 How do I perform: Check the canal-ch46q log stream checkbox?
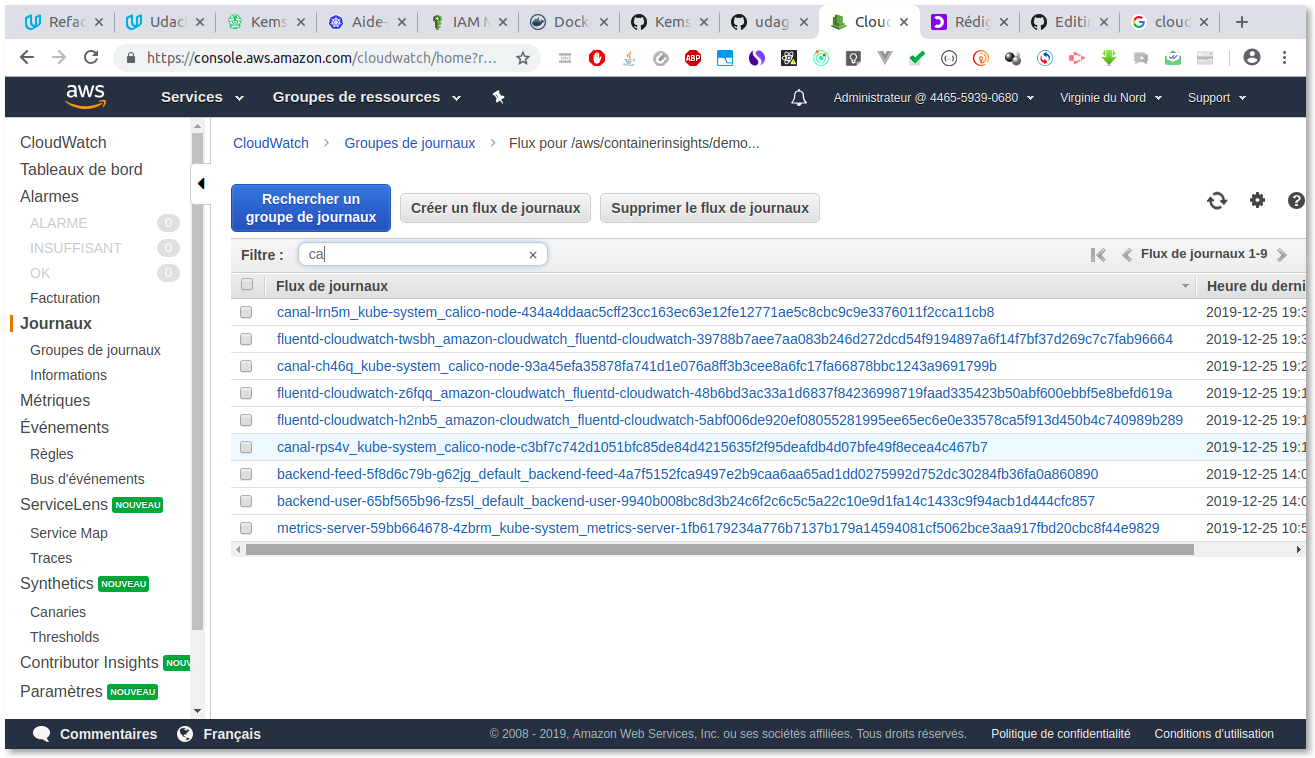(x=246, y=366)
